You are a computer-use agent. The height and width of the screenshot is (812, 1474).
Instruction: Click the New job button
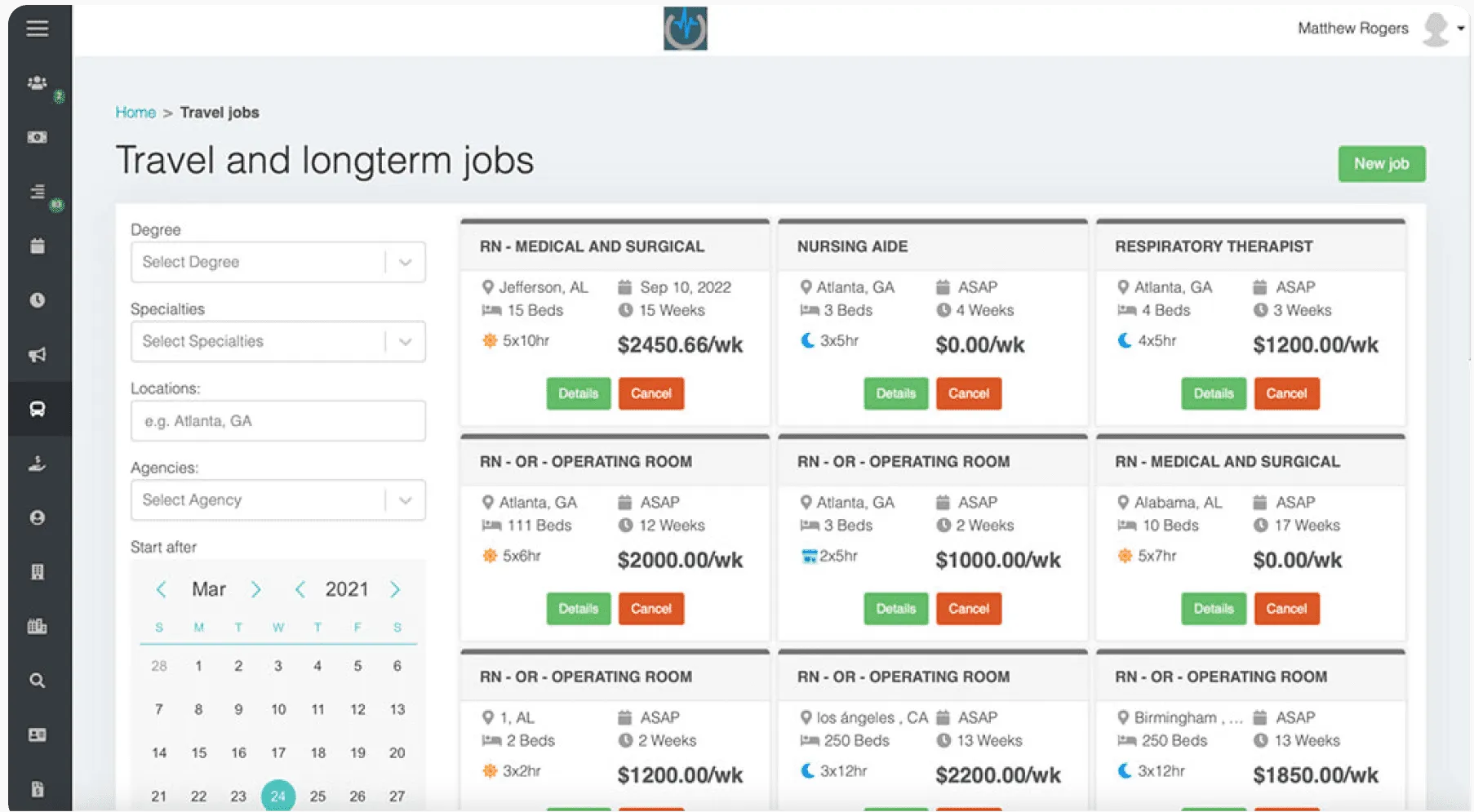tap(1382, 163)
